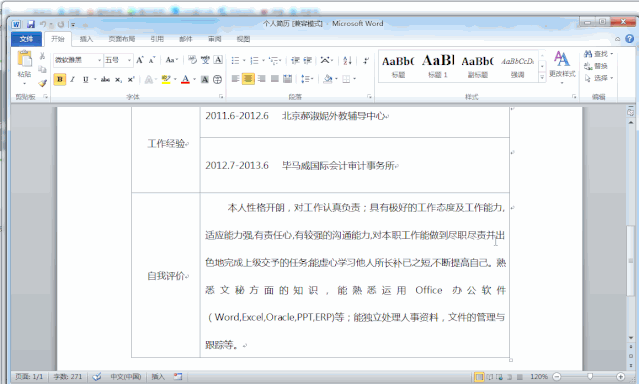Open the numbering list dropdown arrow

[263, 61]
